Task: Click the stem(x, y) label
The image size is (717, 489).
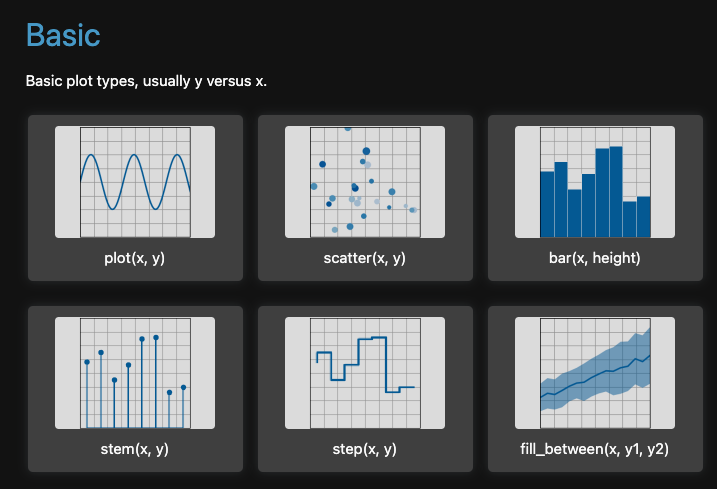Action: [x=135, y=449]
